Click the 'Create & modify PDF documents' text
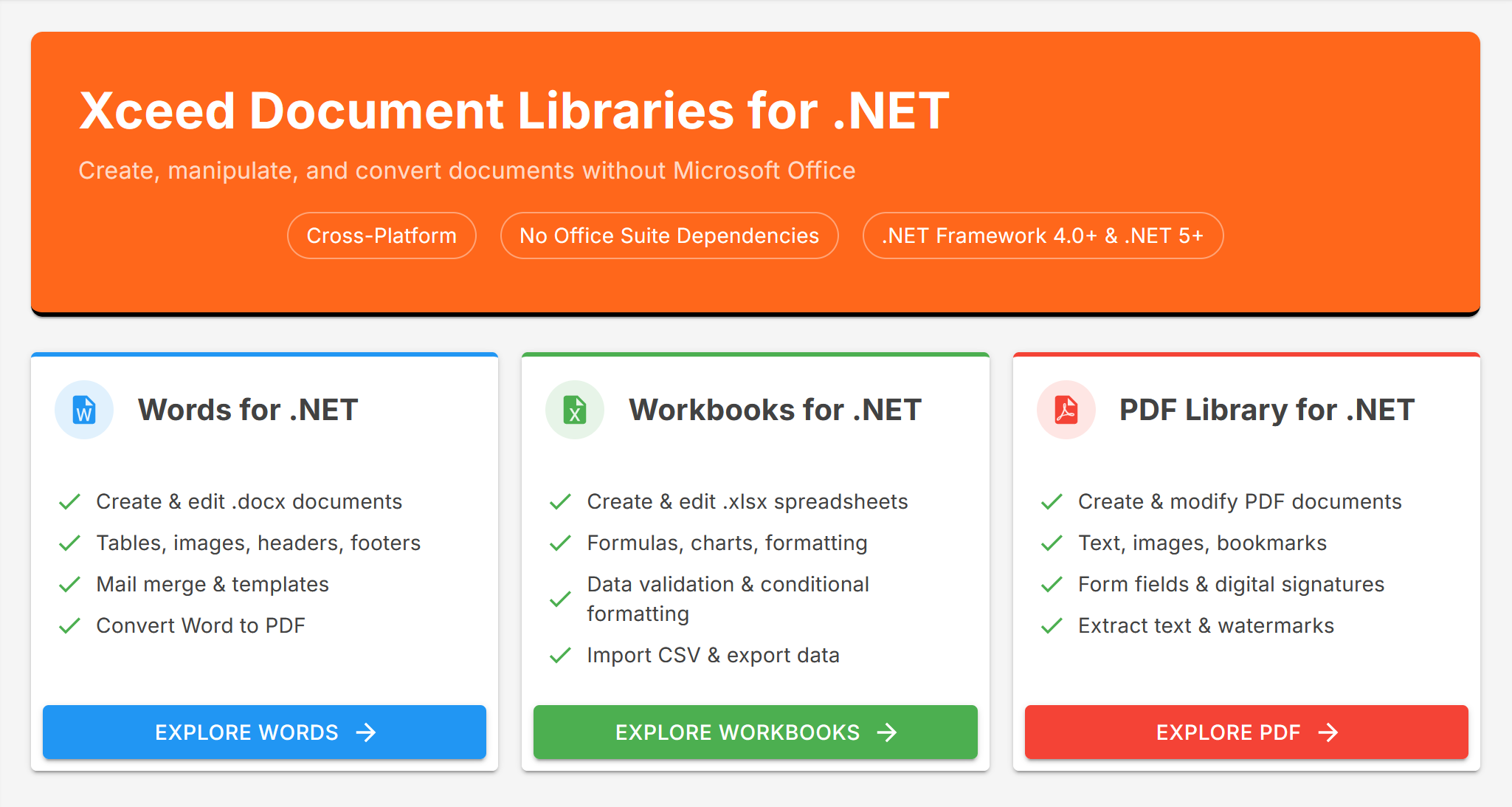Viewport: 1512px width, 807px height. (1240, 502)
